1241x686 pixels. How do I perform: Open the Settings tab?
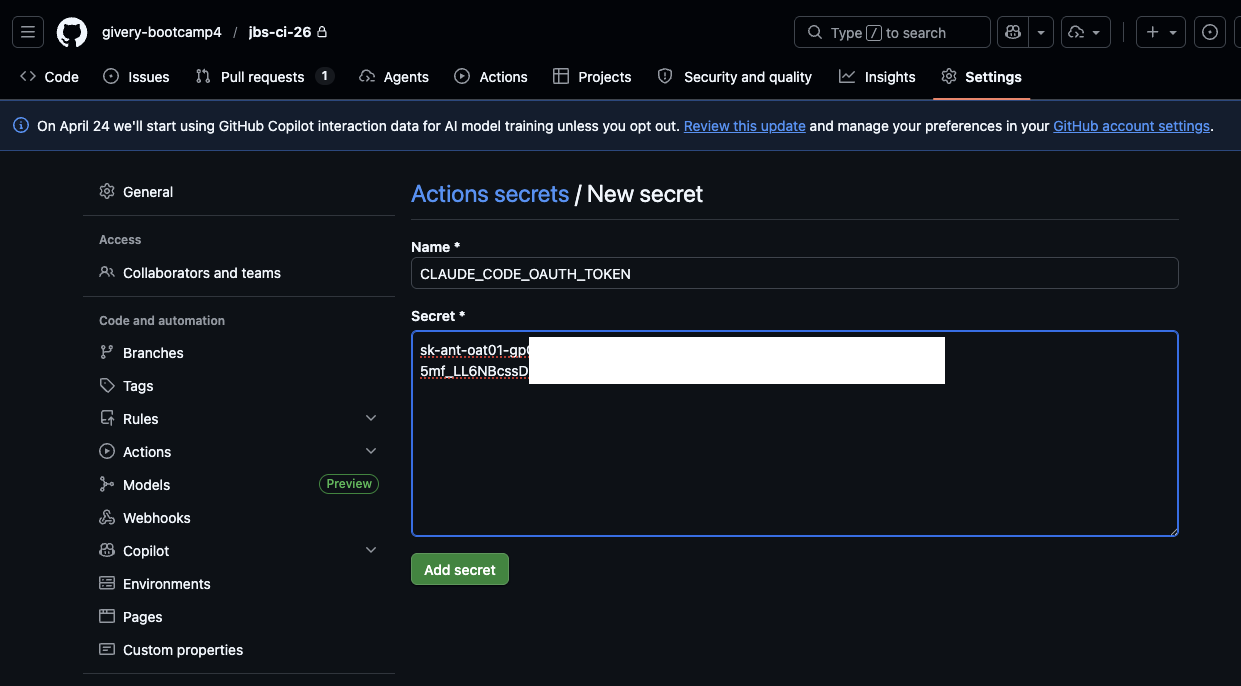pyautogui.click(x=981, y=77)
